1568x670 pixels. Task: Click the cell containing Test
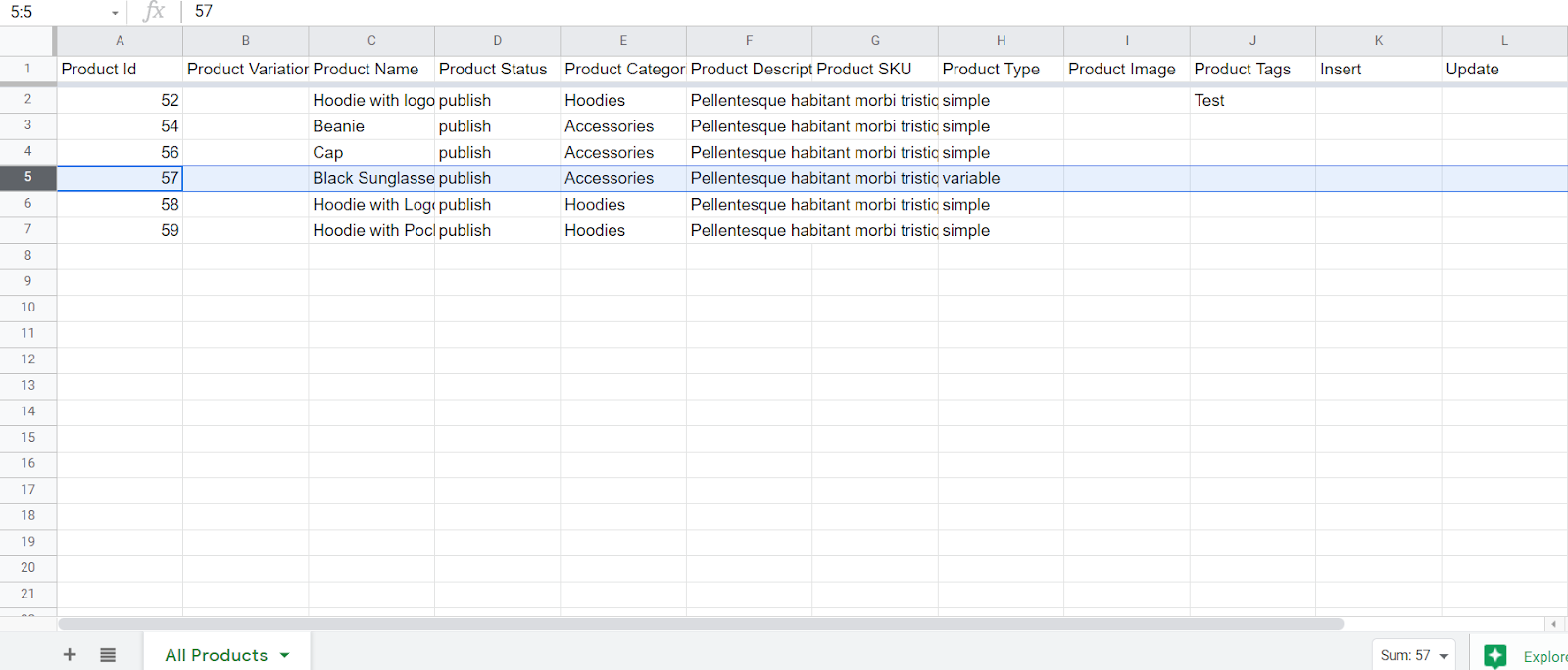tap(1253, 100)
